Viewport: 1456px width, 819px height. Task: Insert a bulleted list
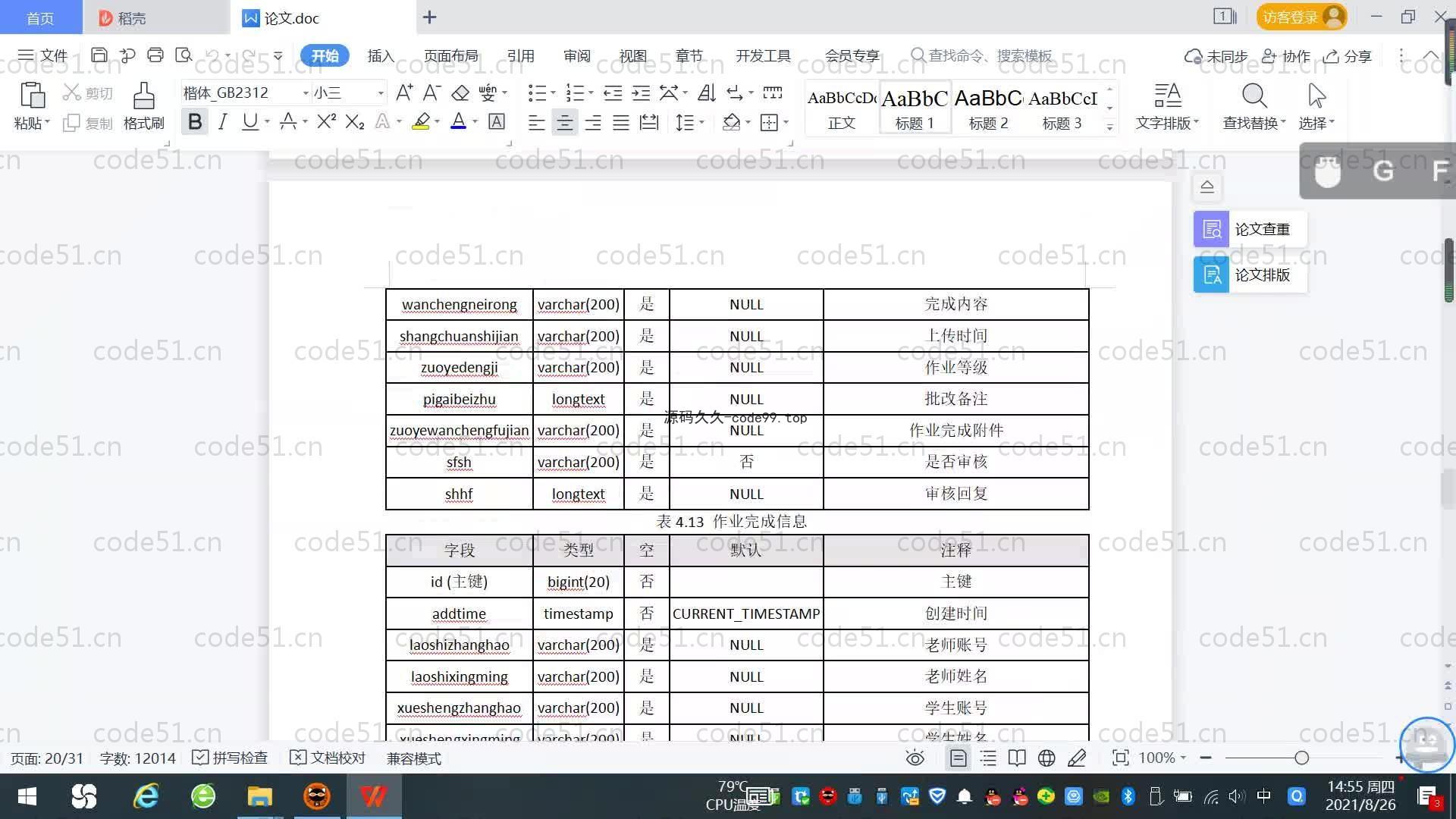coord(536,93)
